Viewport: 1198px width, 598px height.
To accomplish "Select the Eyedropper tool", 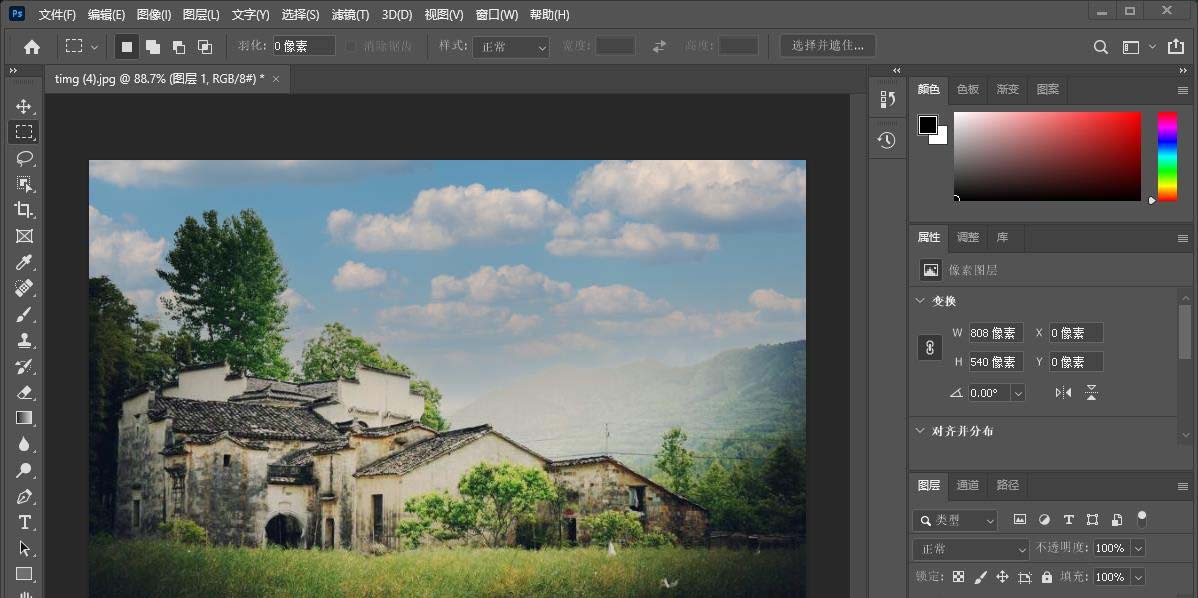I will click(24, 262).
